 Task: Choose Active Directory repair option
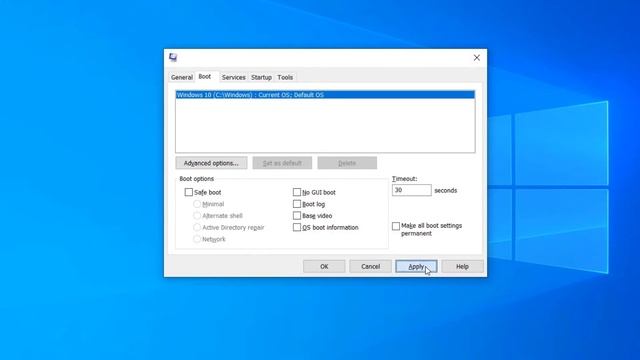pyautogui.click(x=197, y=227)
